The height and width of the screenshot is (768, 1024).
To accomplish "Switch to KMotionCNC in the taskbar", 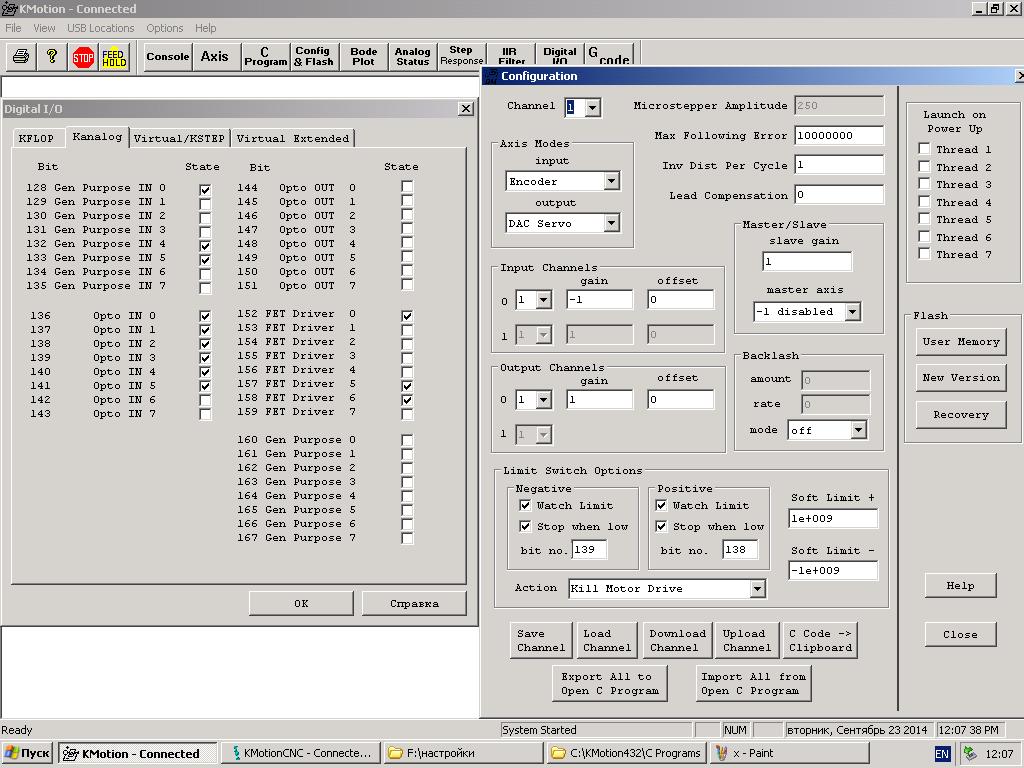I will [300, 753].
